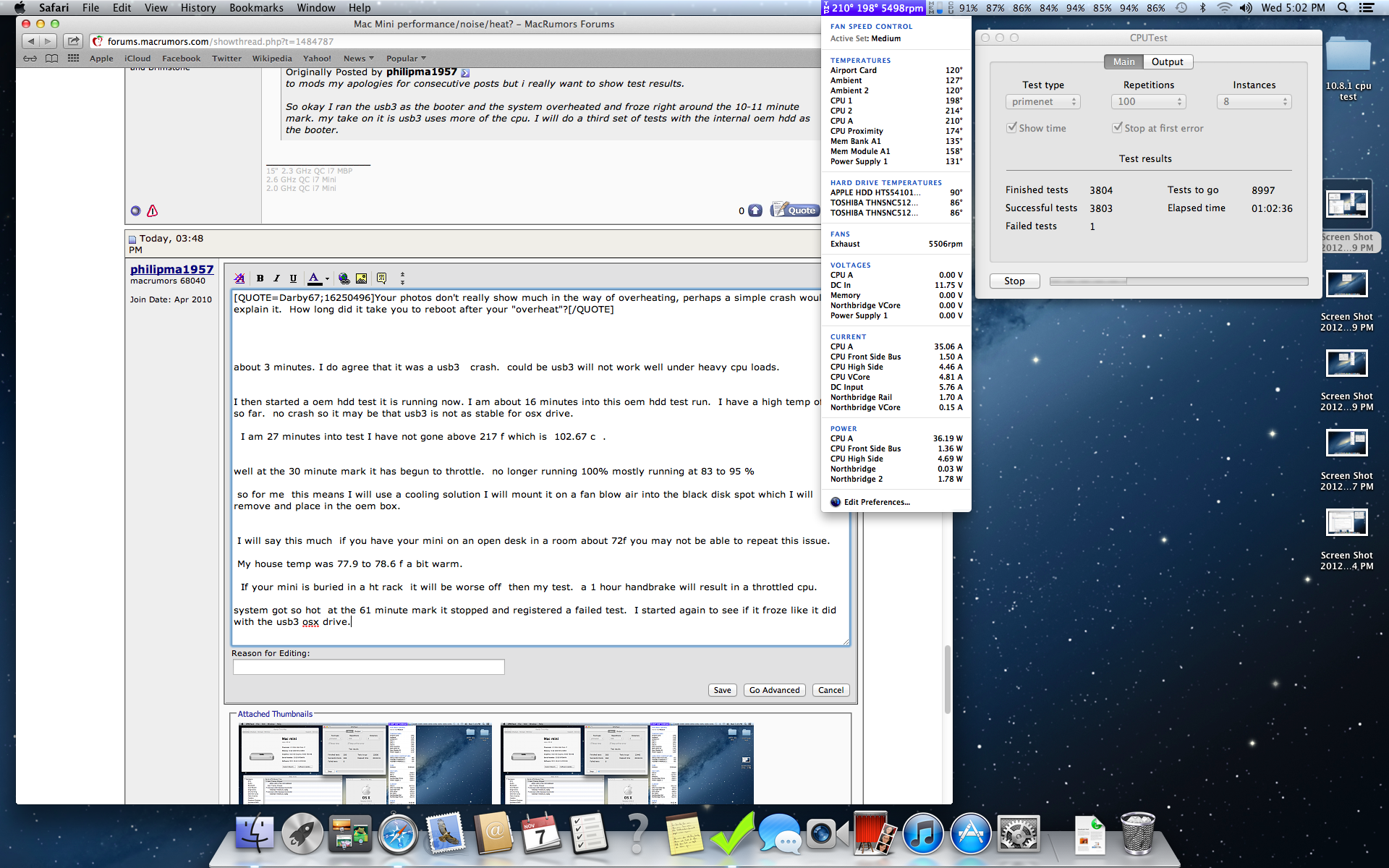Click the Insert Image icon
Viewport: 1389px width, 868px height.
pyautogui.click(x=361, y=278)
